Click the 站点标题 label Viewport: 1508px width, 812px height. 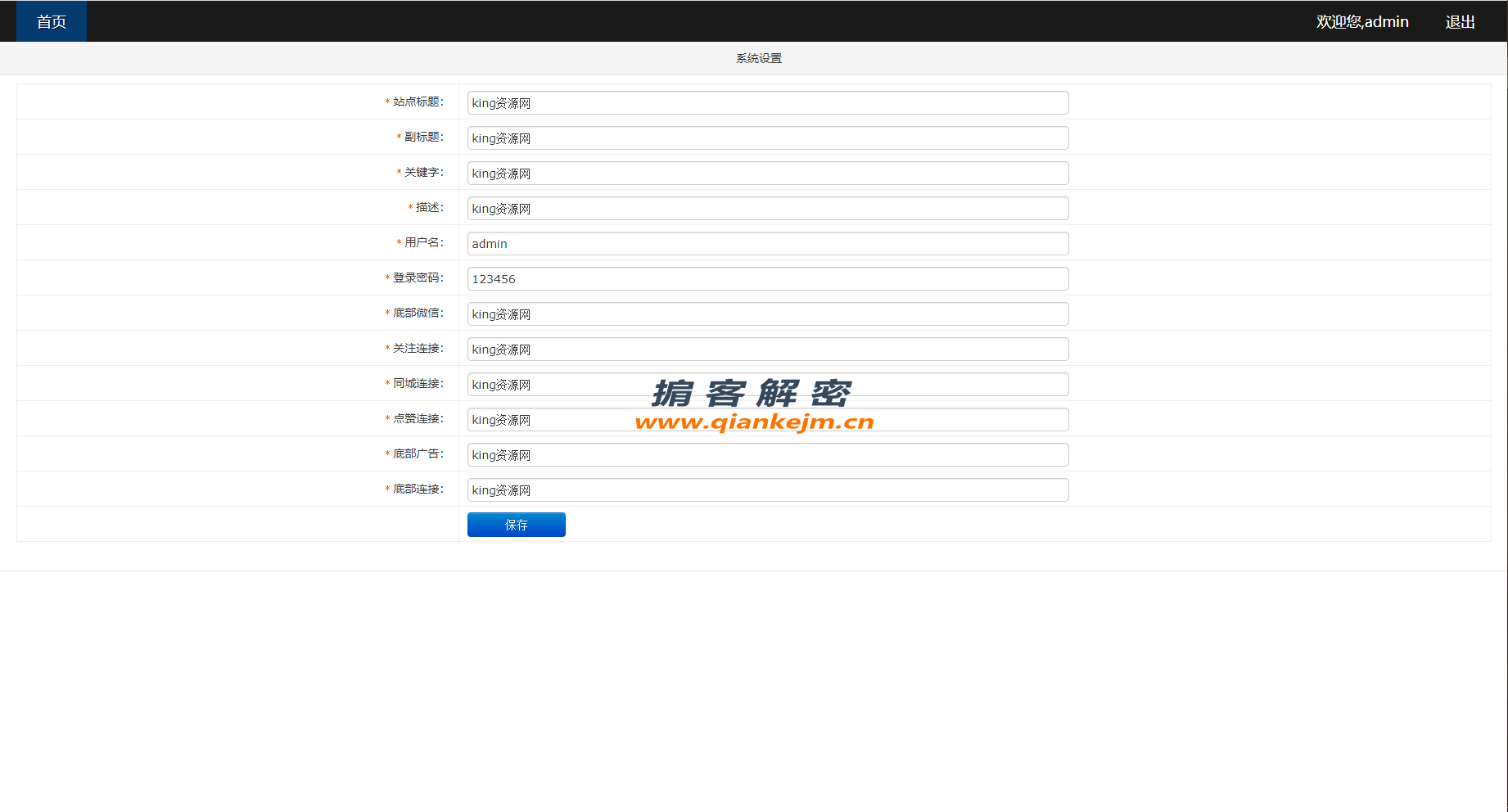[x=418, y=101]
